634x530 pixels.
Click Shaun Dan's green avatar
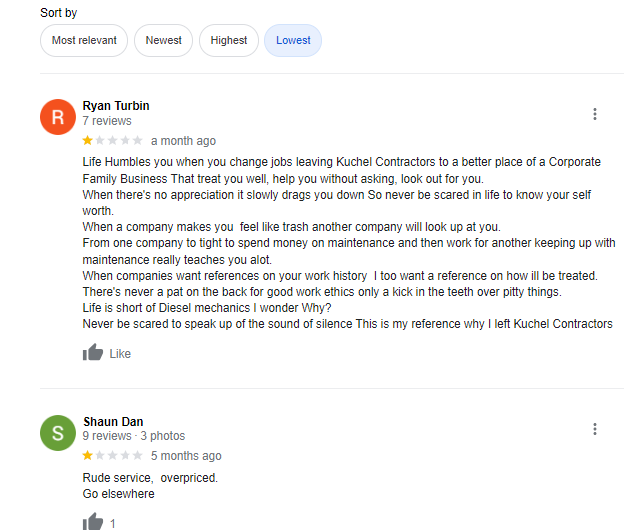pyautogui.click(x=57, y=433)
